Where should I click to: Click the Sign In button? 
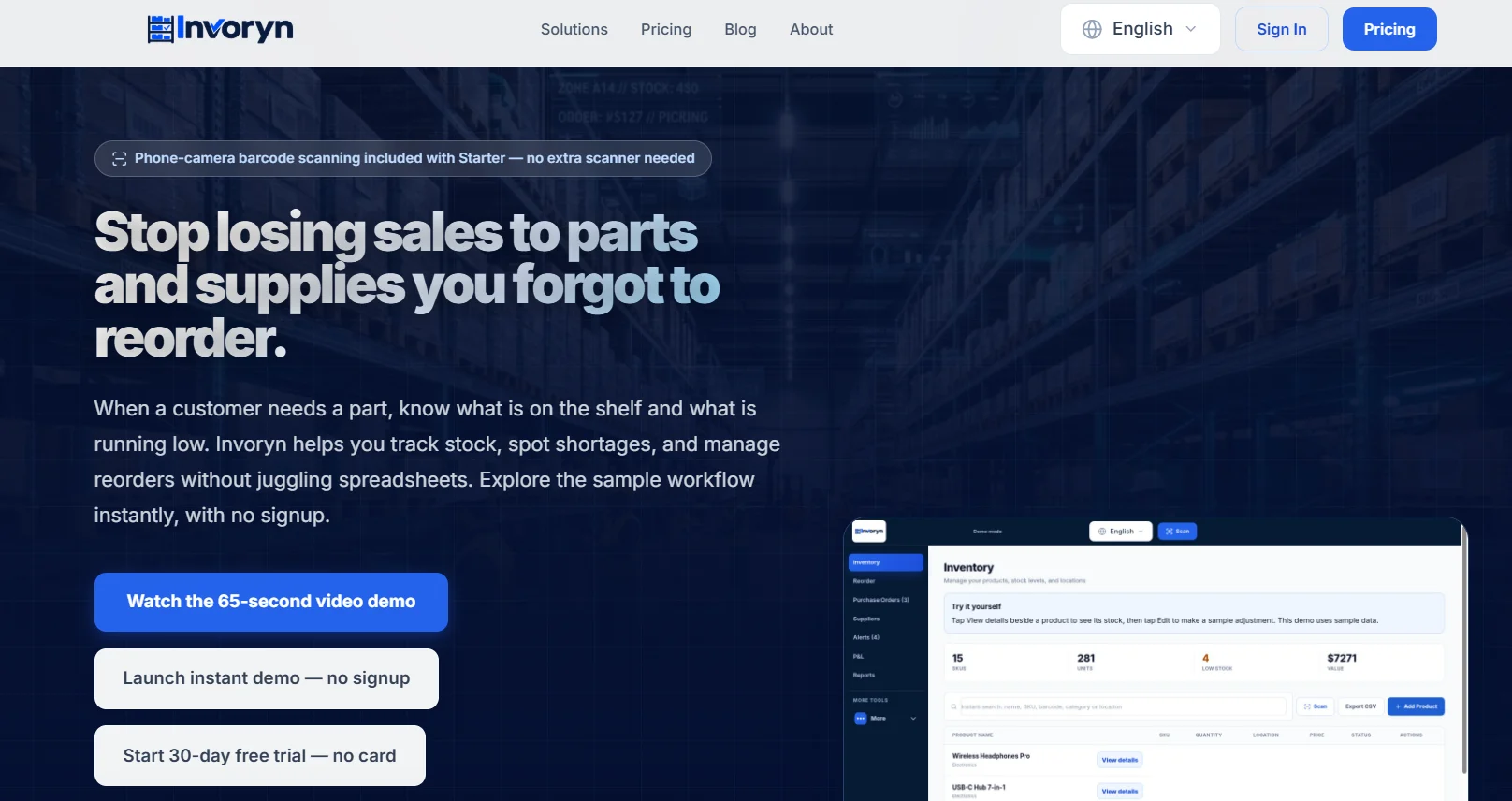pyautogui.click(x=1281, y=29)
